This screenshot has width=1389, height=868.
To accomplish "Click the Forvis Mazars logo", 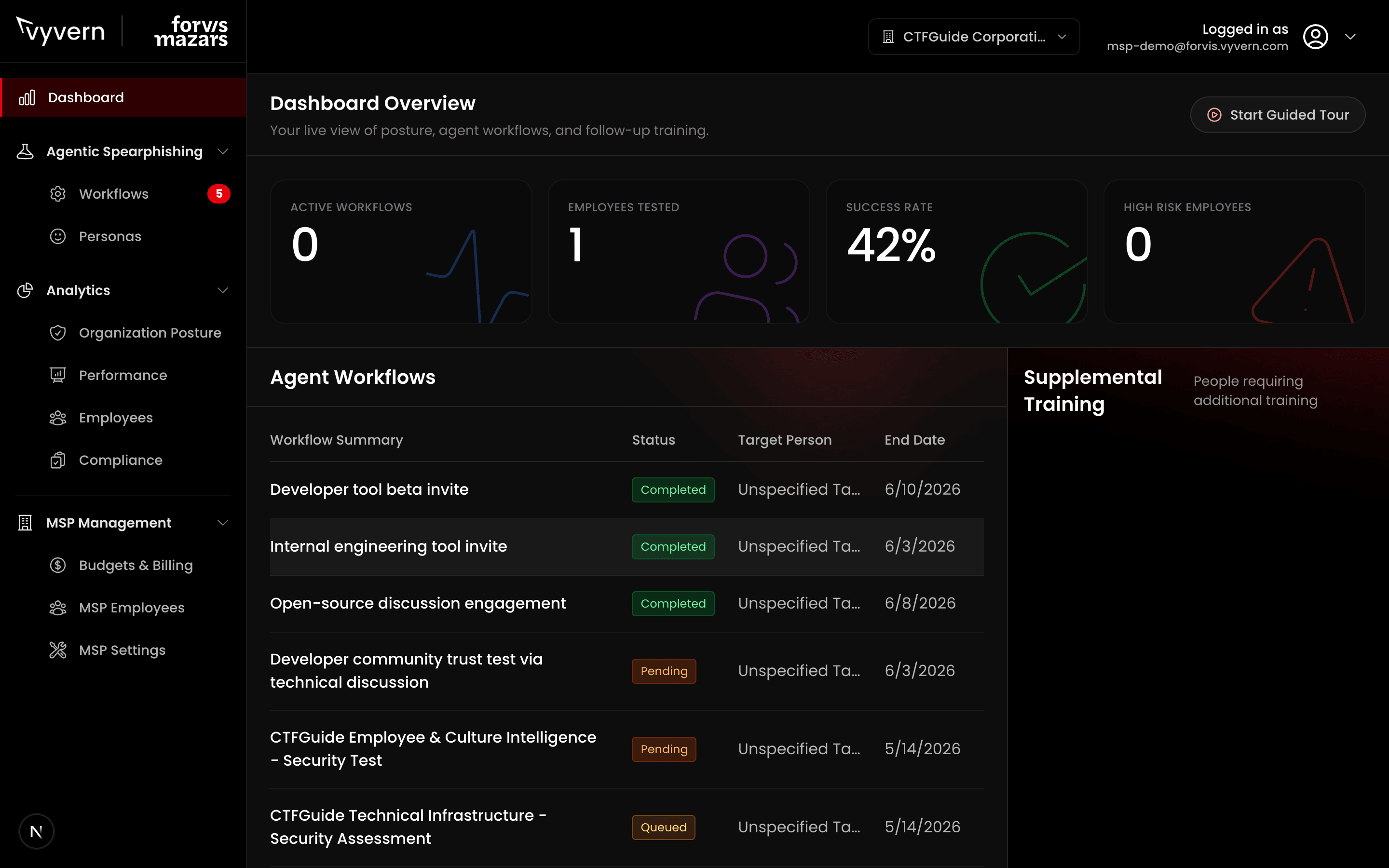I will coord(191,31).
